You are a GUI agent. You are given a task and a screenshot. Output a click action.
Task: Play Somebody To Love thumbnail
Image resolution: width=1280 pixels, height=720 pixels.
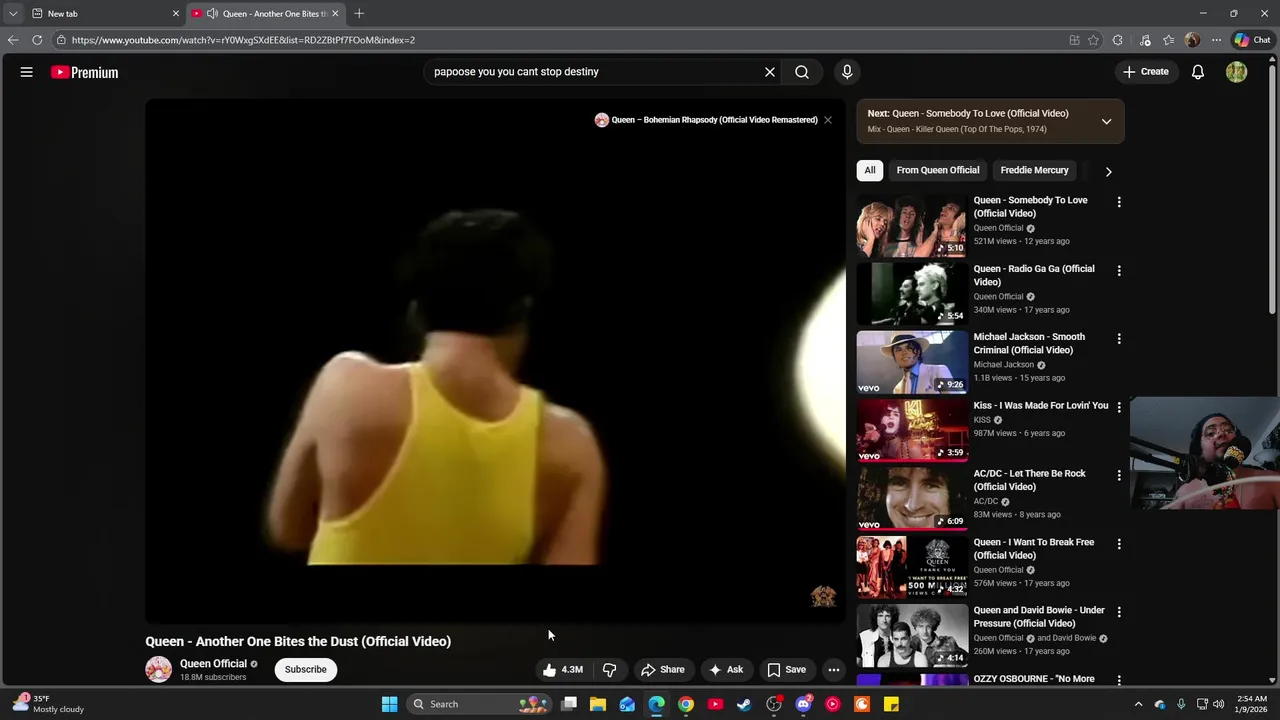pyautogui.click(x=912, y=226)
